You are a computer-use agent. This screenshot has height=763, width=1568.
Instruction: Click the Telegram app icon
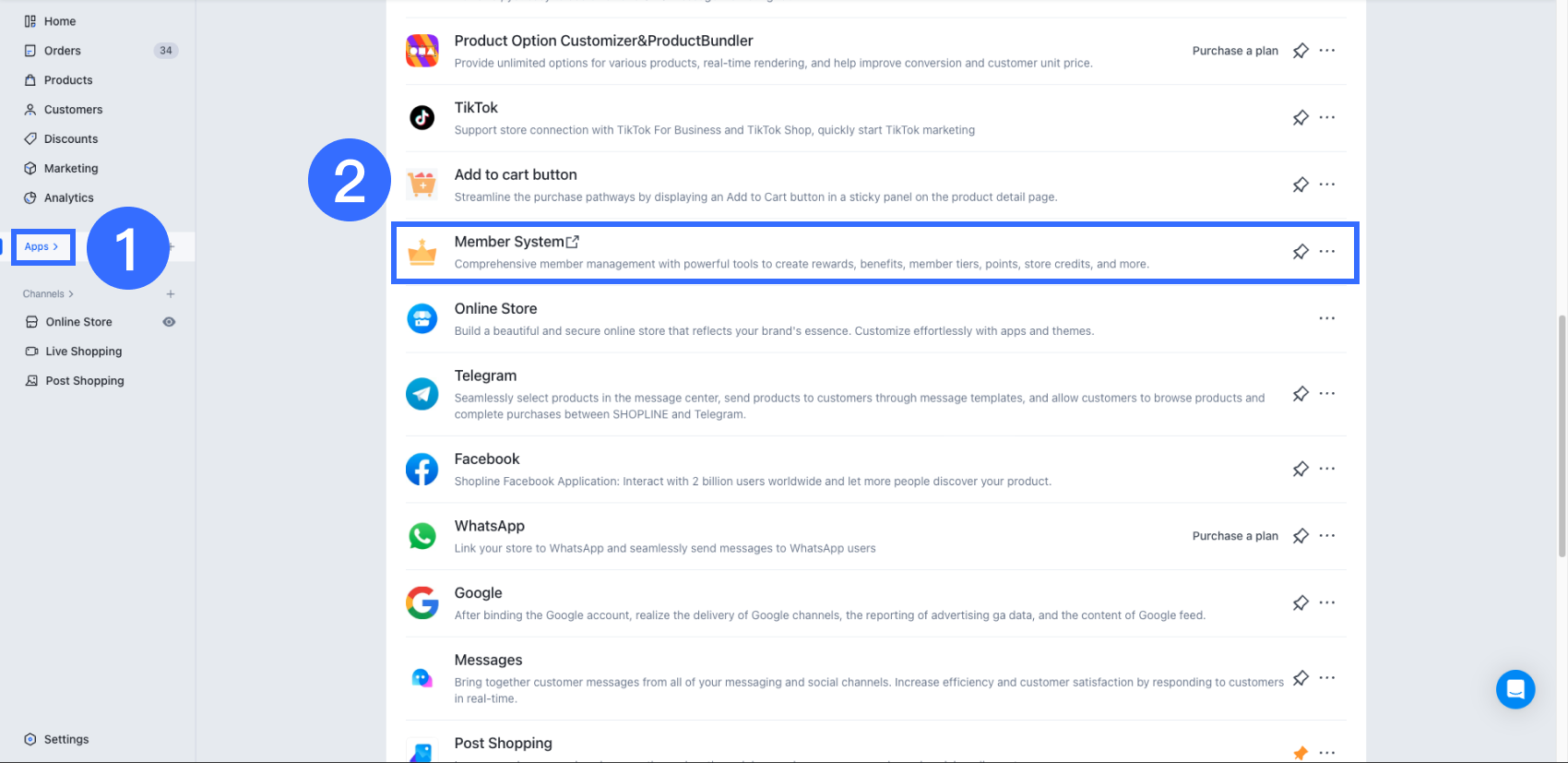422,394
